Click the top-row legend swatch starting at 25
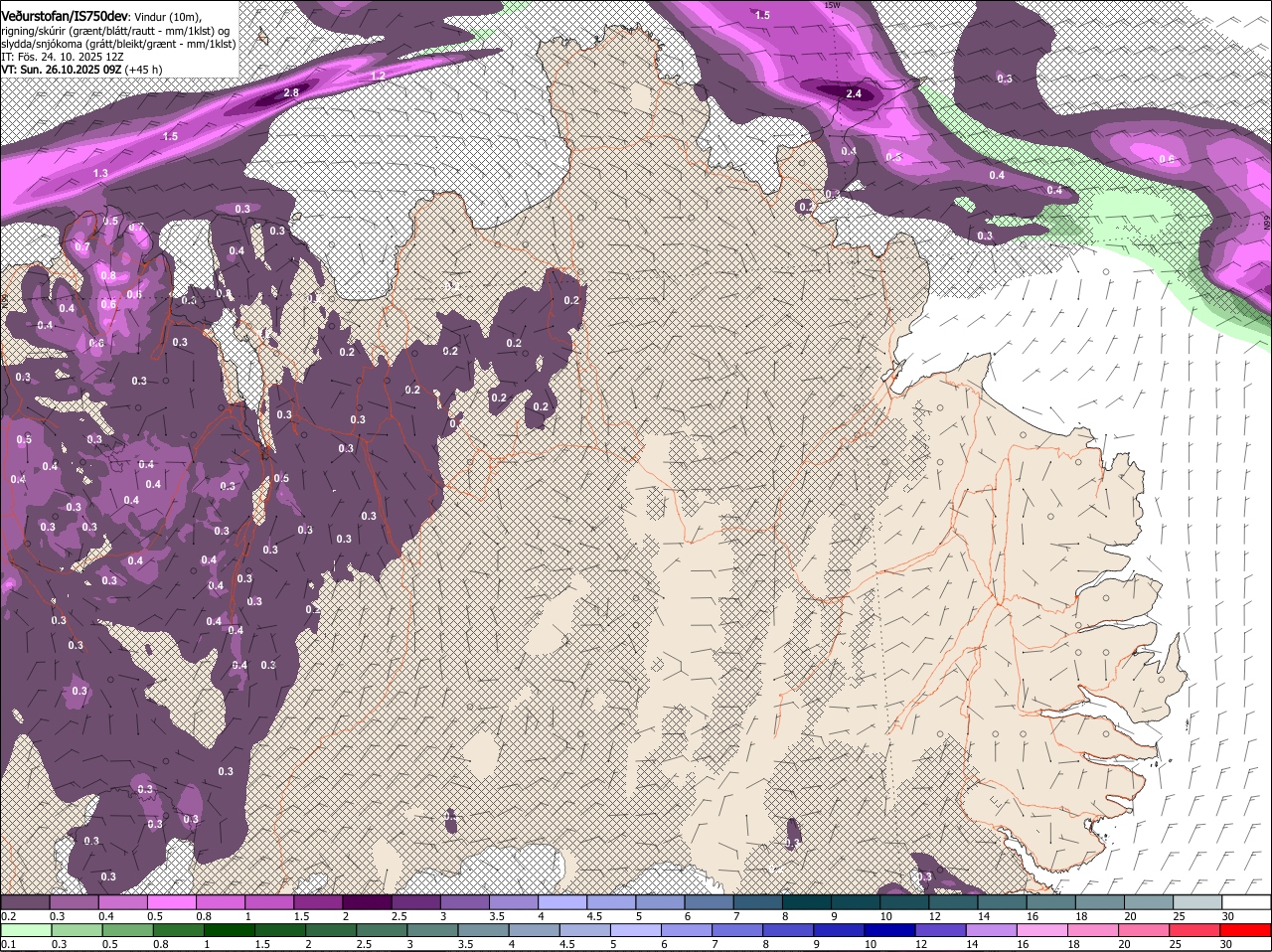Screen dimensions: 1272x952 (x=1197, y=901)
